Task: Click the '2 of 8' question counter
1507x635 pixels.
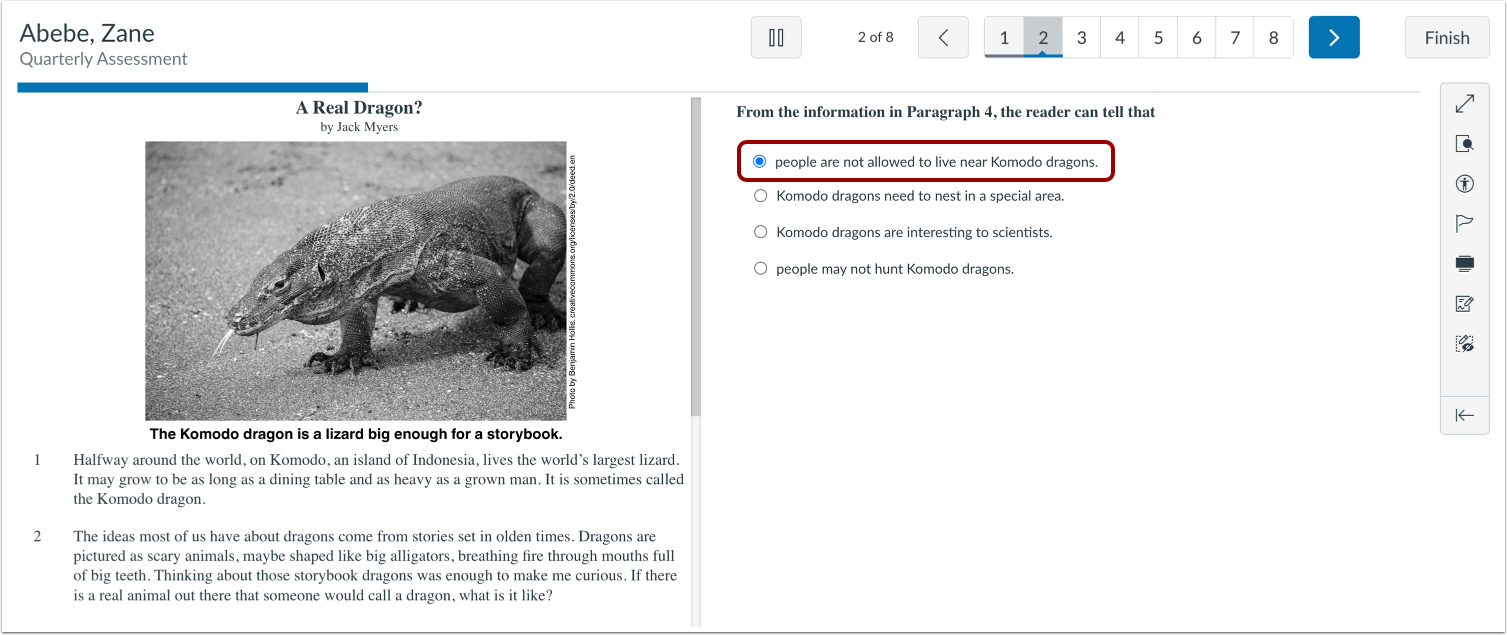Action: click(x=876, y=38)
